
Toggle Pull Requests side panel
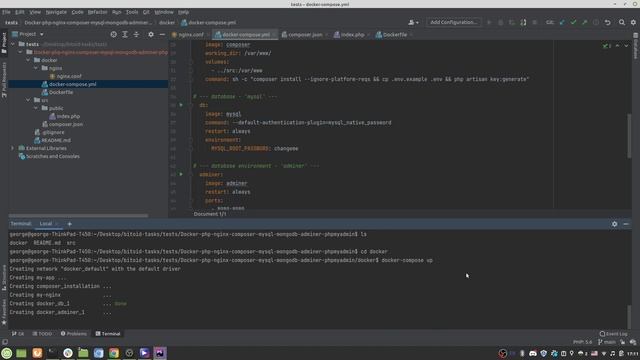pyautogui.click(x=4, y=80)
